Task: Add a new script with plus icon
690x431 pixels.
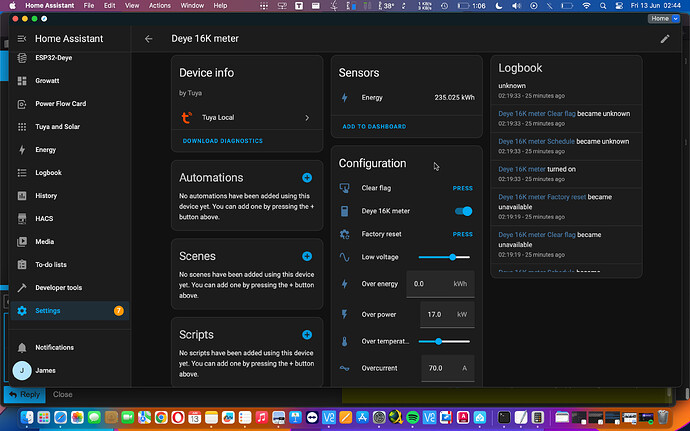Action: point(307,335)
